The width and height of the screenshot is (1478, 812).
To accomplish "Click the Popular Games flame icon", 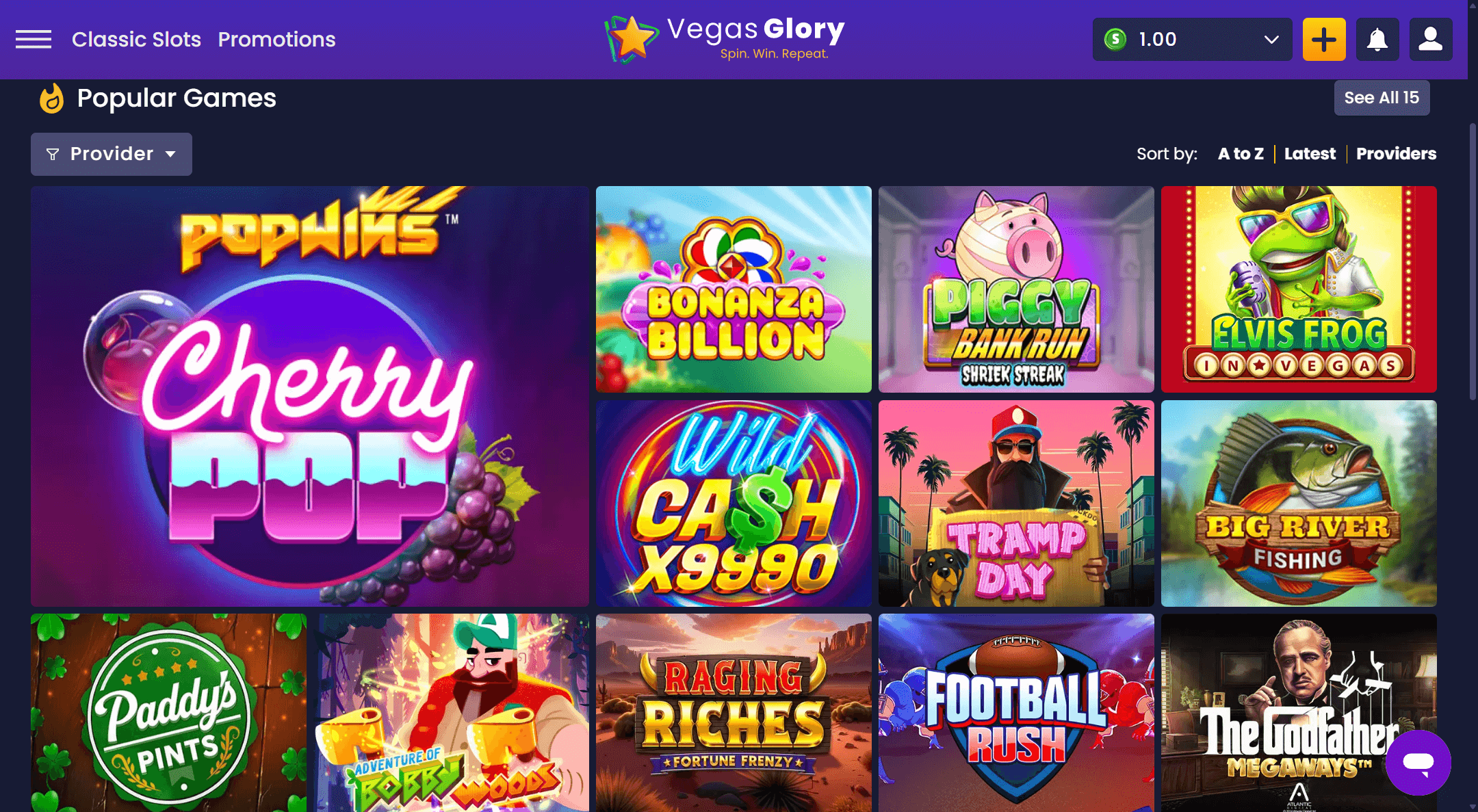I will [51, 99].
